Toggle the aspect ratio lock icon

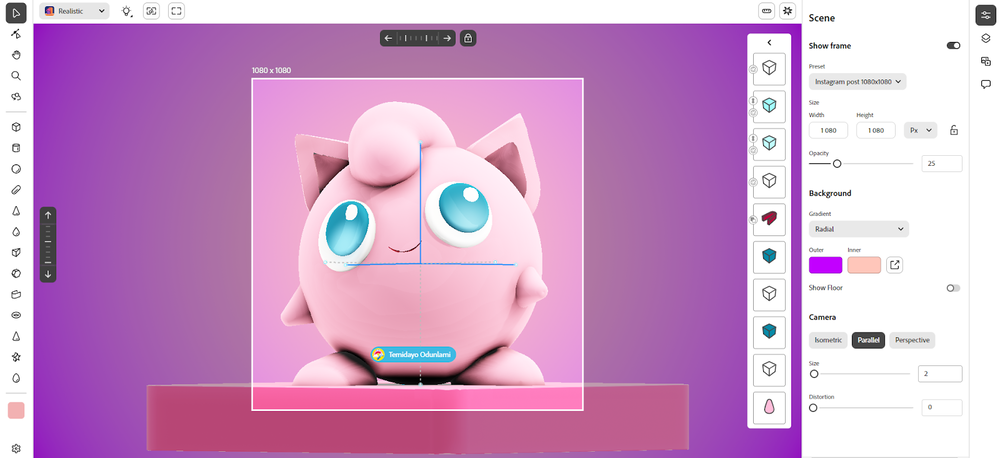click(x=953, y=130)
